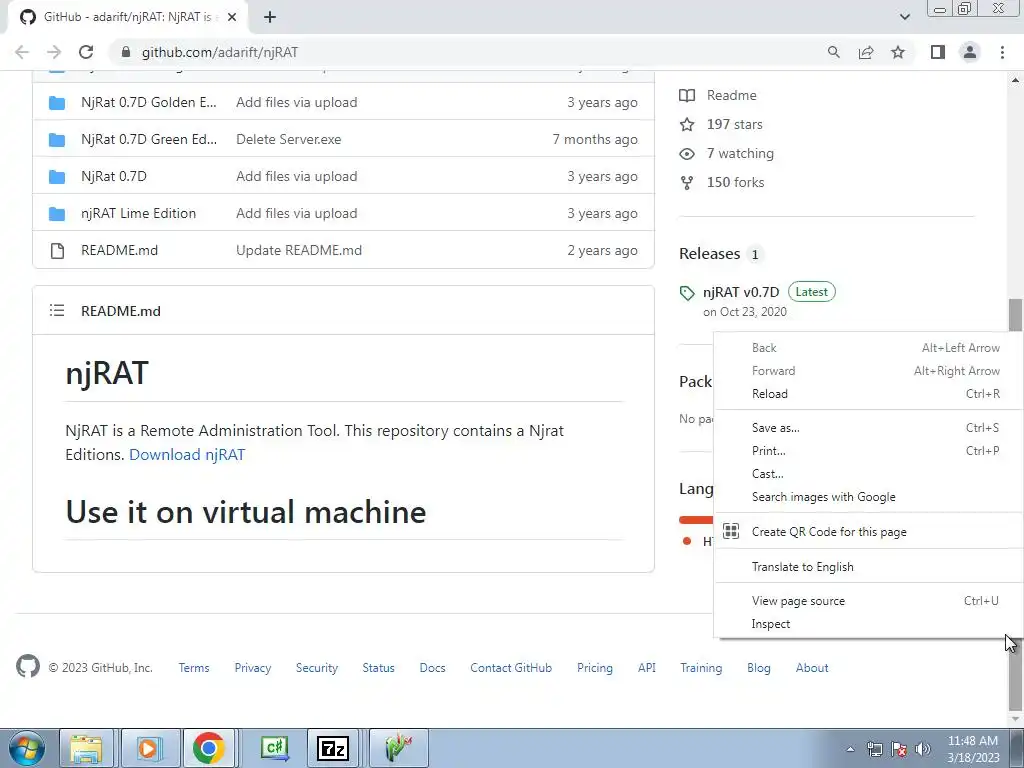Click the Chrome profile avatar icon
Screen dimensions: 1024x768
tap(970, 52)
